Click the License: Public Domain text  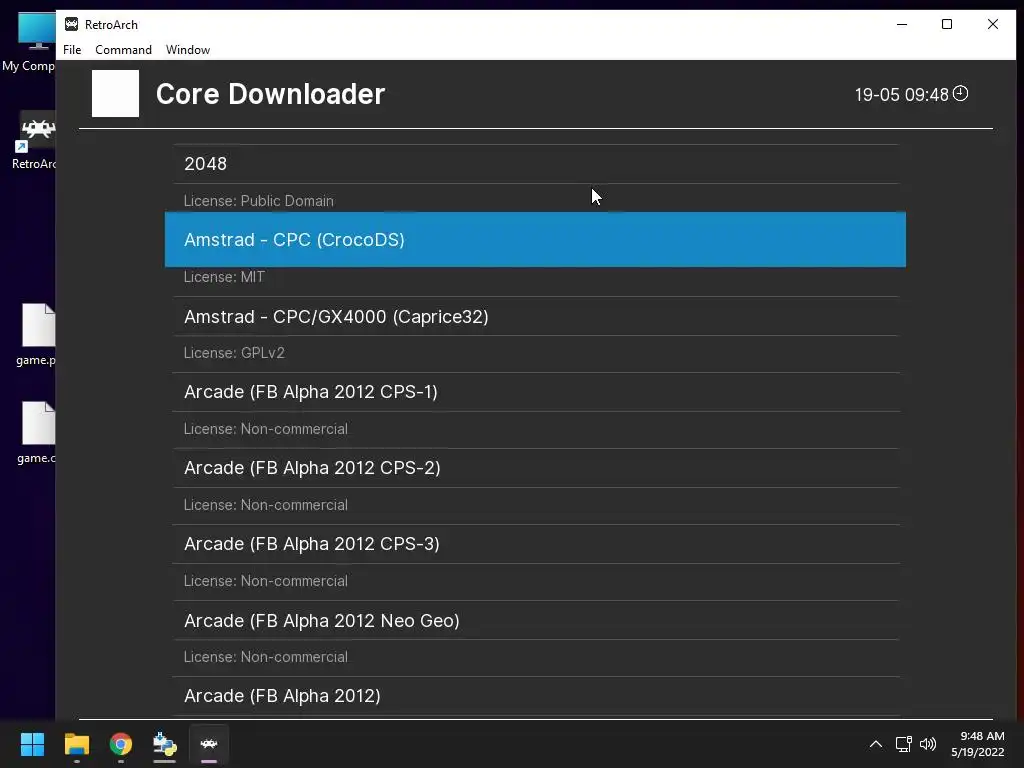coord(259,201)
